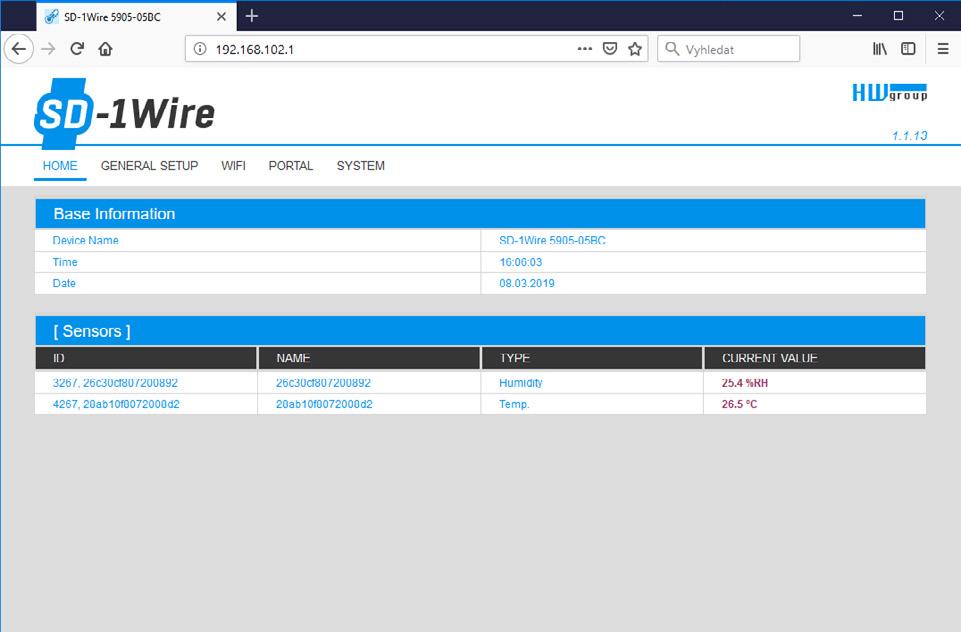Viewport: 961px width, 632px height.
Task: Click the Date label
Action: click(64, 283)
